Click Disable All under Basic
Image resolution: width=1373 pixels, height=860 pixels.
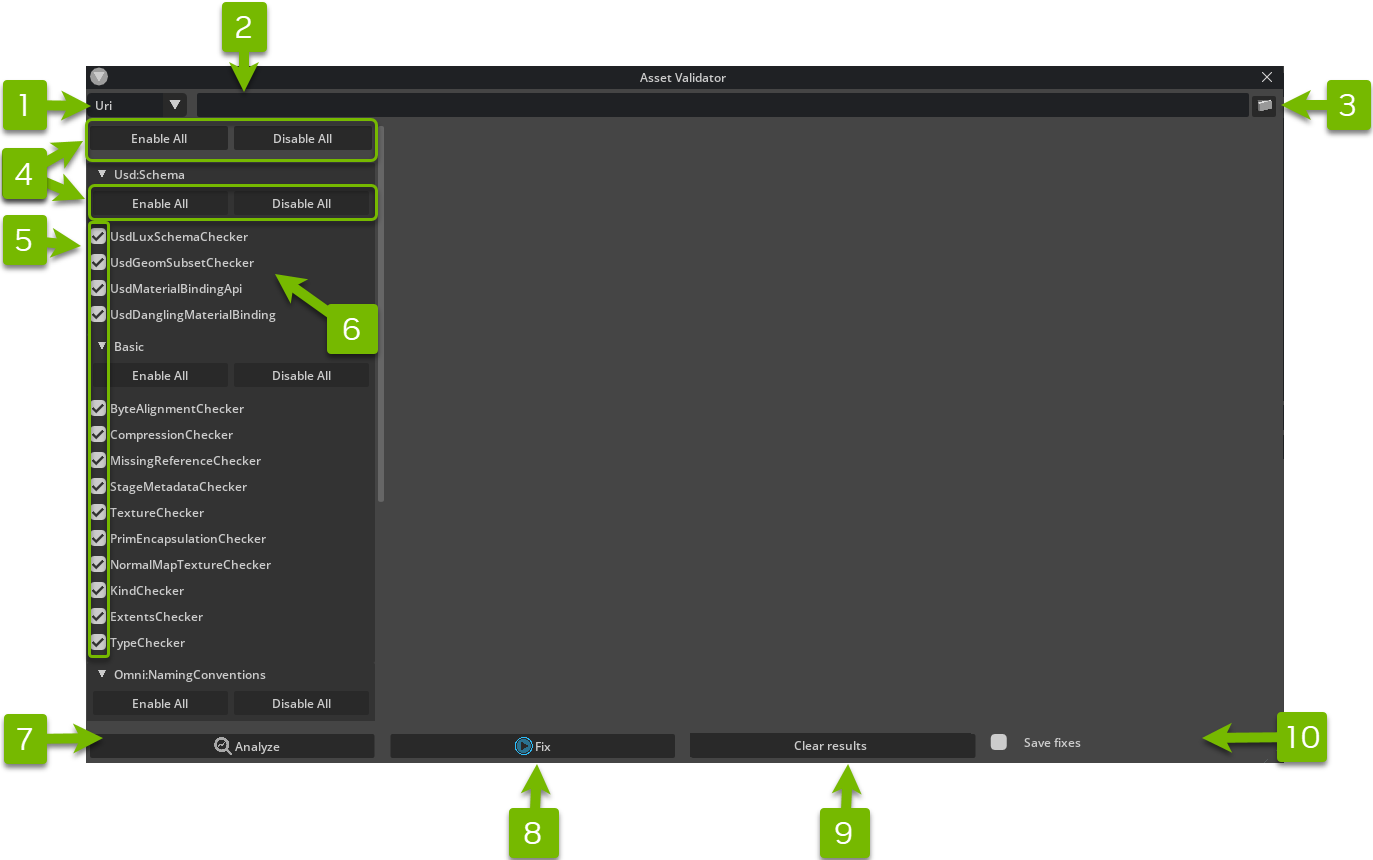tap(301, 374)
